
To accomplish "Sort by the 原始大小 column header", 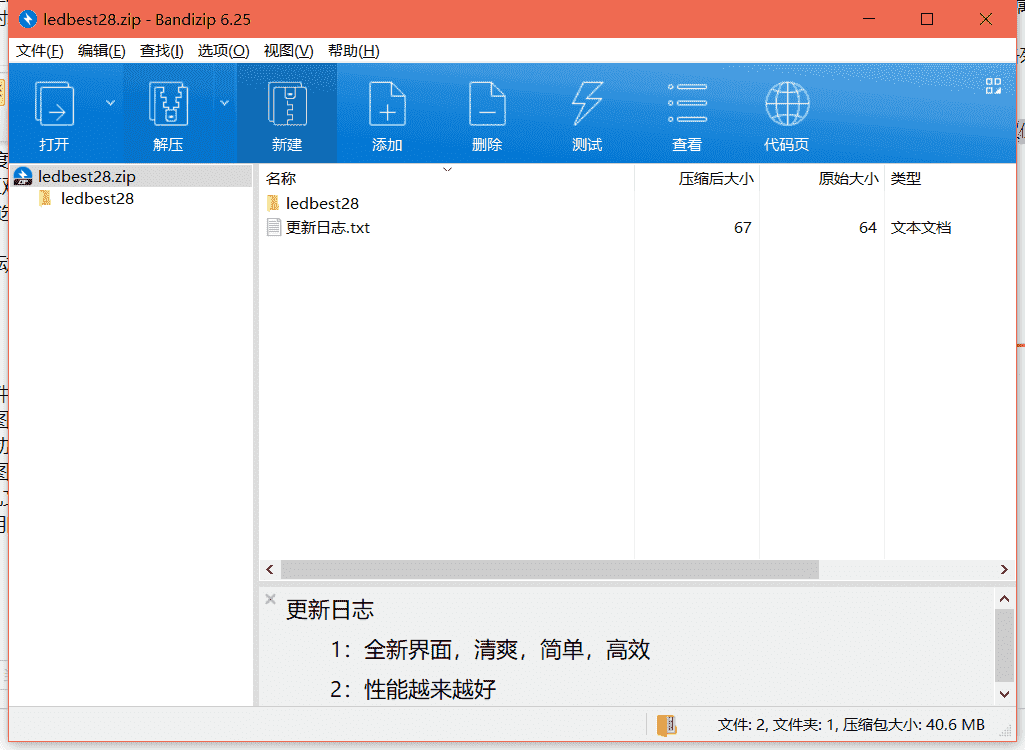I will pos(822,179).
